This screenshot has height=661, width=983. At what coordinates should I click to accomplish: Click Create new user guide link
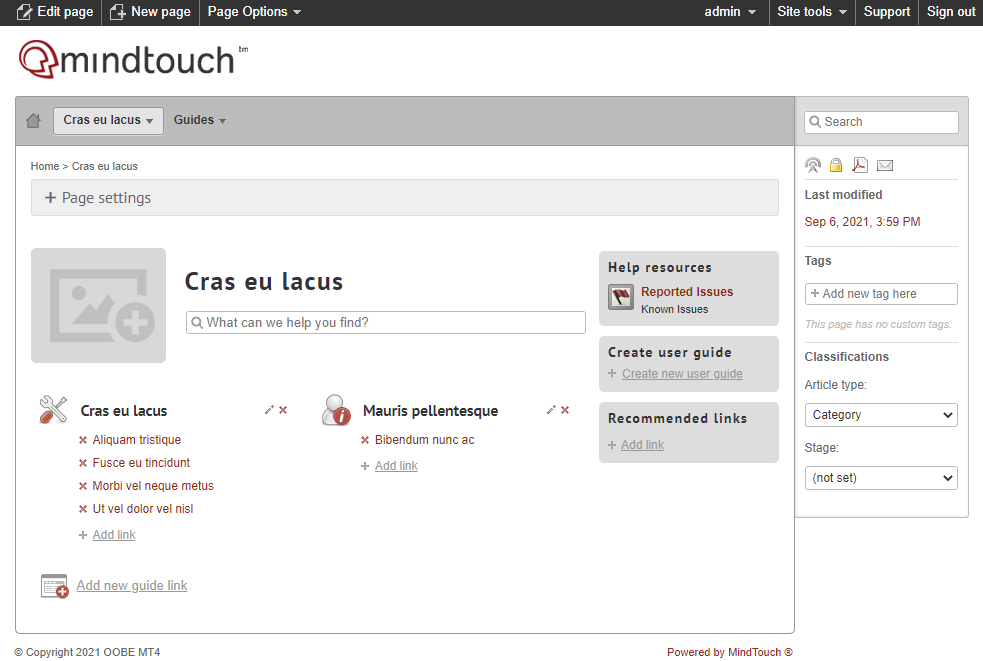[x=682, y=374]
